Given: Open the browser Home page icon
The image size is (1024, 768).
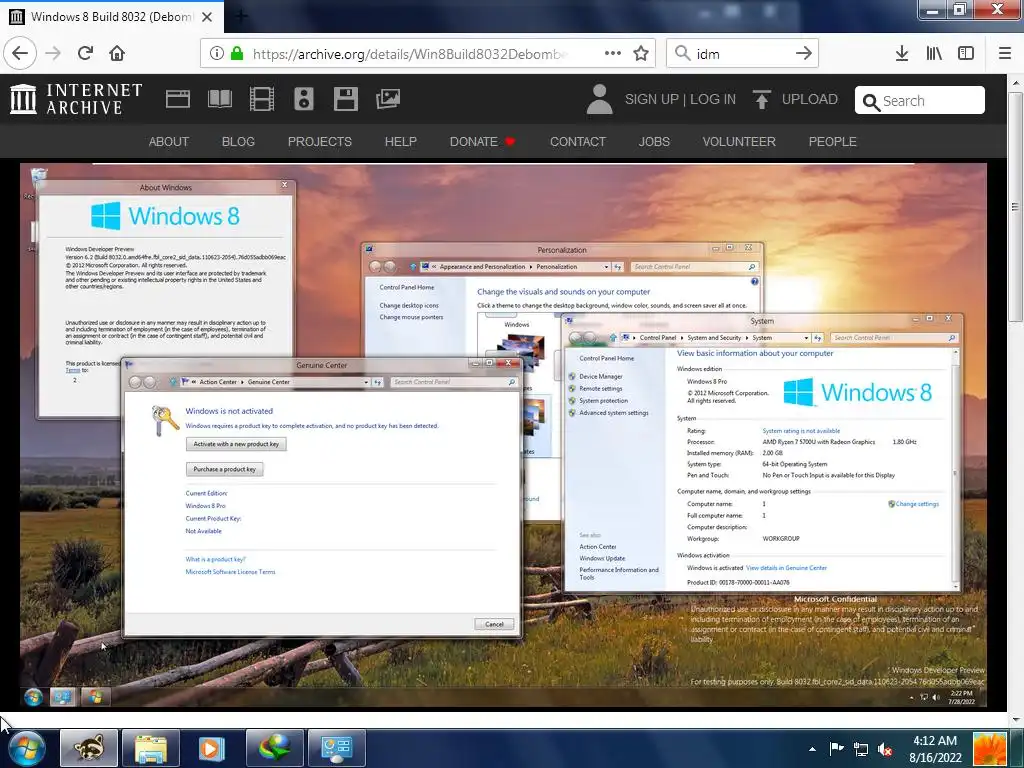Looking at the screenshot, I should click(117, 53).
